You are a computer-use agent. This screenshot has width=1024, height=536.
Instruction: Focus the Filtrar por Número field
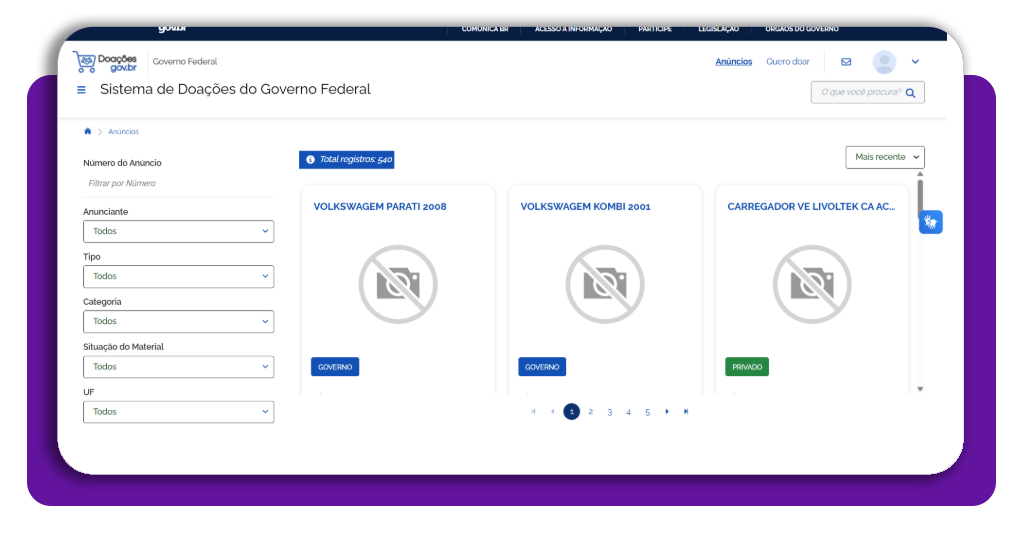(x=178, y=183)
